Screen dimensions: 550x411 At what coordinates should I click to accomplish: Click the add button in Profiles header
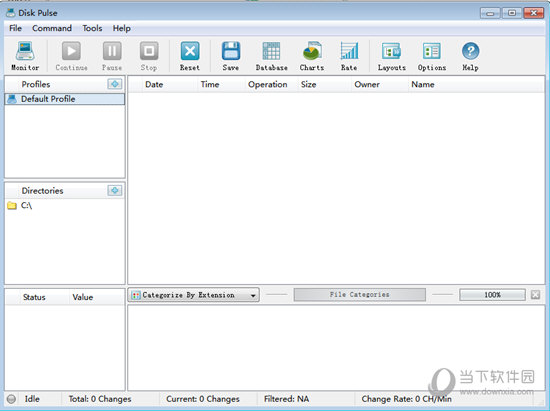pos(115,84)
